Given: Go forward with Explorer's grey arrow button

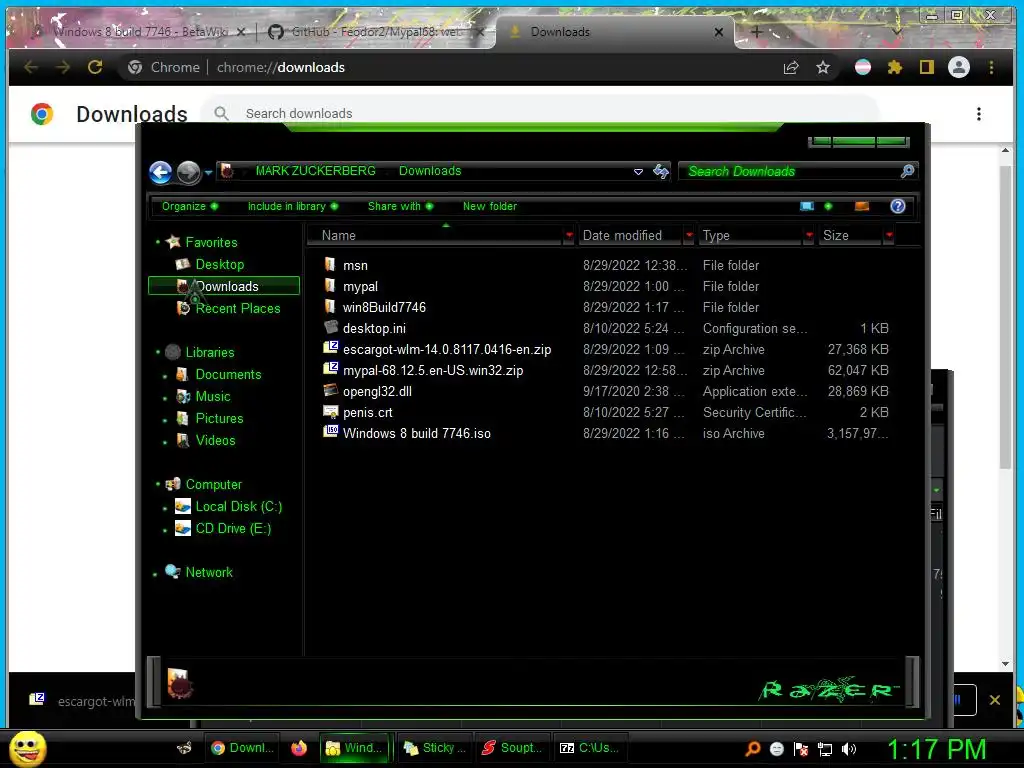Looking at the screenshot, I should click(x=189, y=172).
